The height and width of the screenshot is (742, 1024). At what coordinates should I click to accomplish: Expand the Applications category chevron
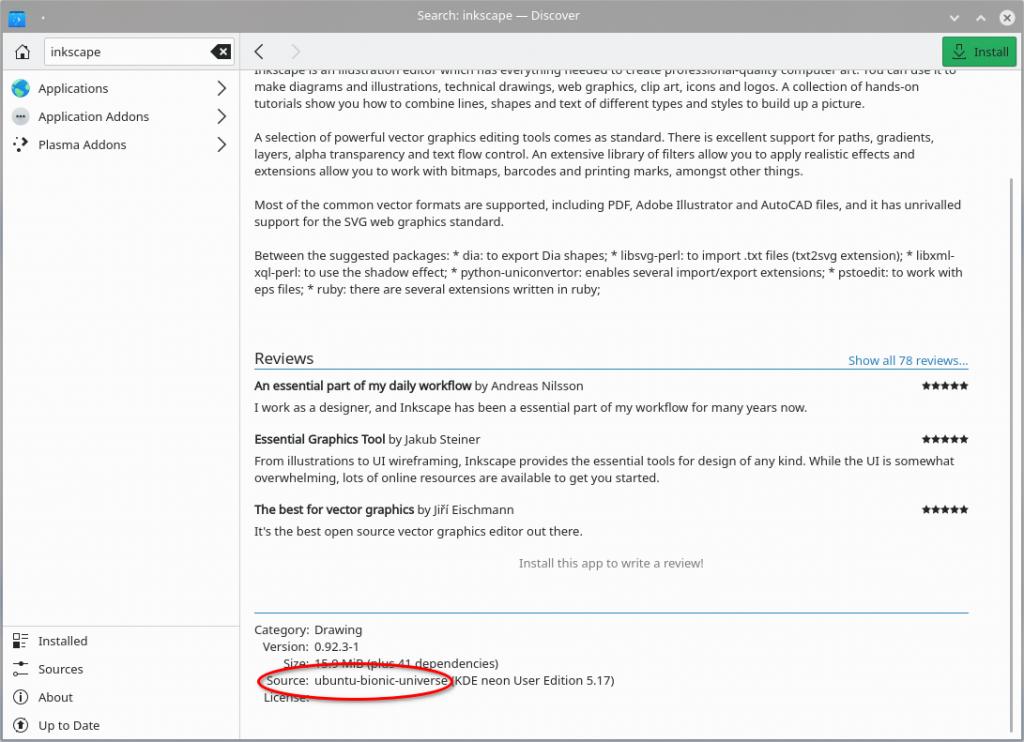221,88
